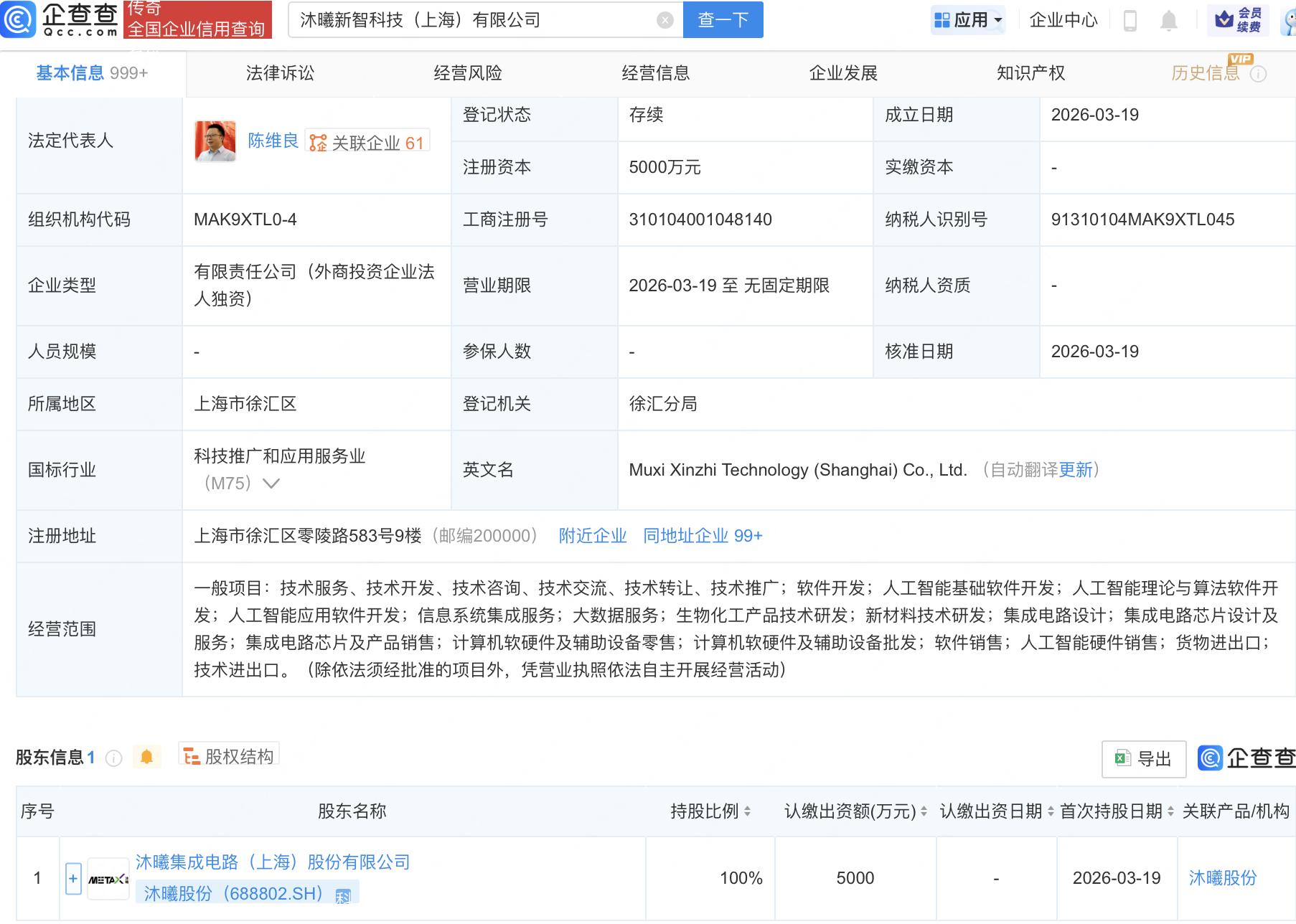
Task: Click the info icon next to 股东信息
Action: pos(113,758)
